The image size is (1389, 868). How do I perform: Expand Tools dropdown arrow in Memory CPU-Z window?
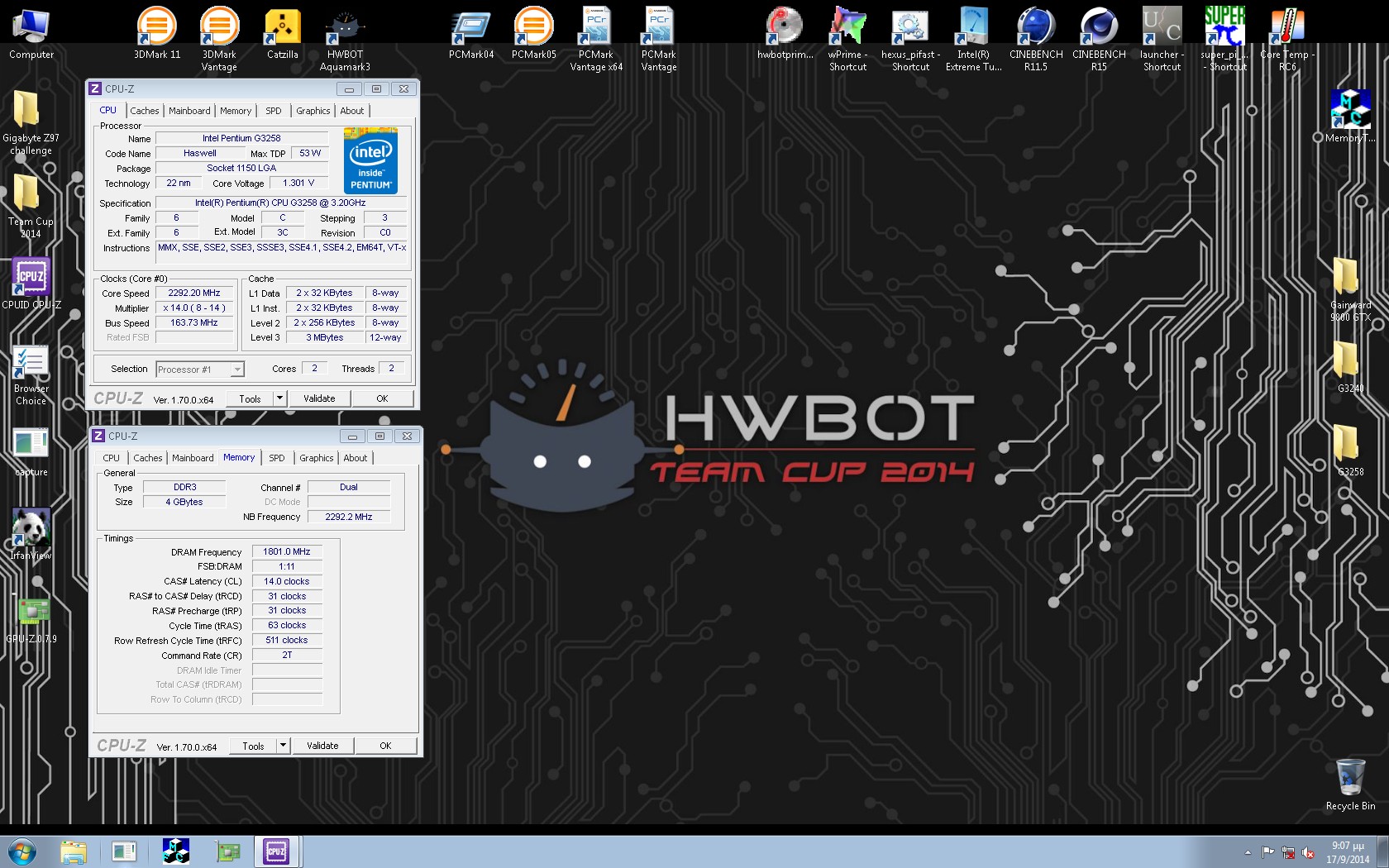coord(283,746)
